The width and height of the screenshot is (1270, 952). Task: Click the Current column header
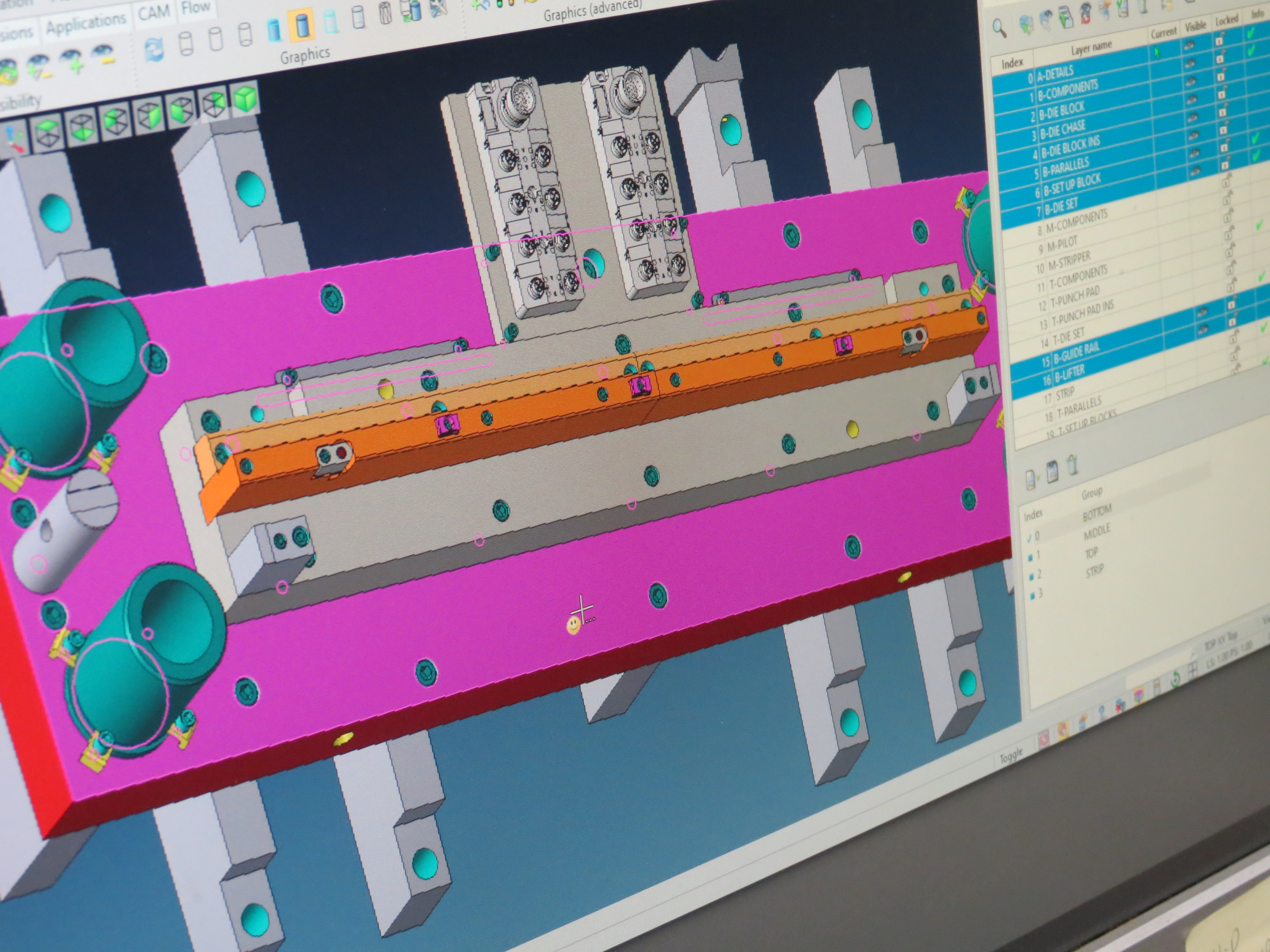coord(1164,33)
